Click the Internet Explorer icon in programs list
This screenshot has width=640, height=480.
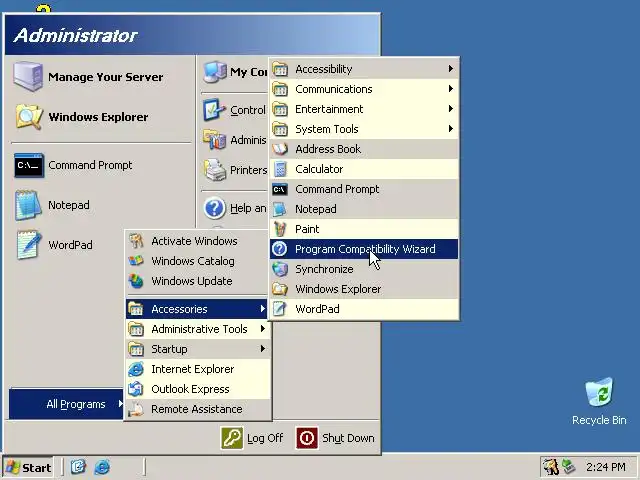coord(136,369)
